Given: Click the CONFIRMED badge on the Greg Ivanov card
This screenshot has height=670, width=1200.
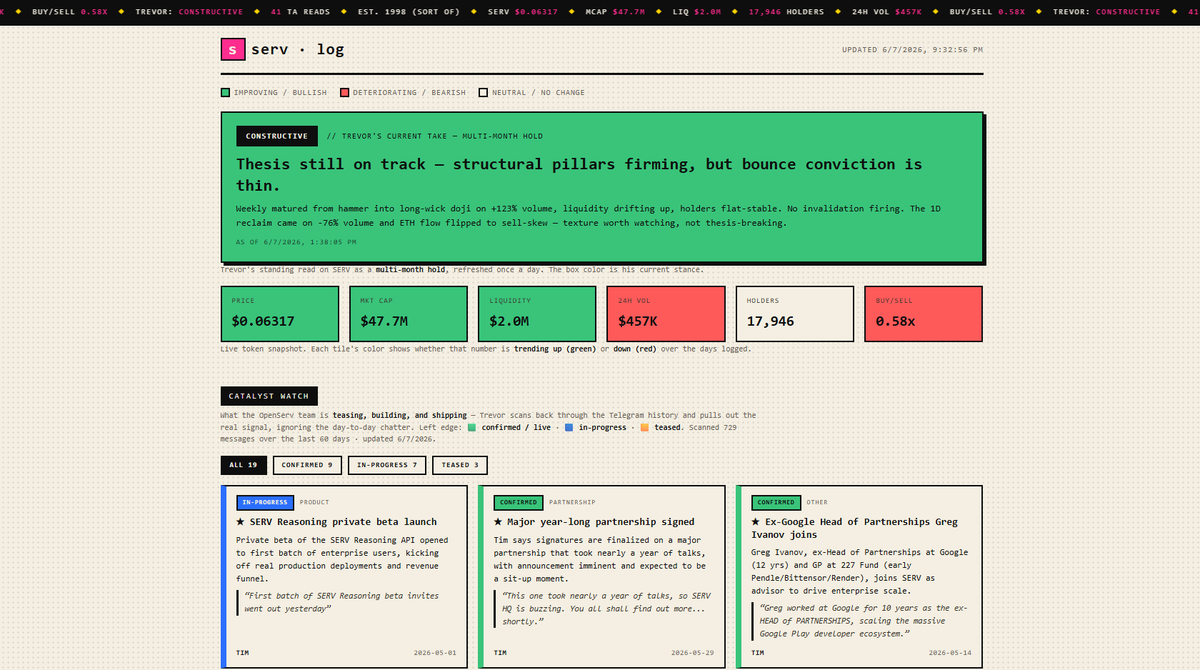Looking at the screenshot, I should click(776, 502).
